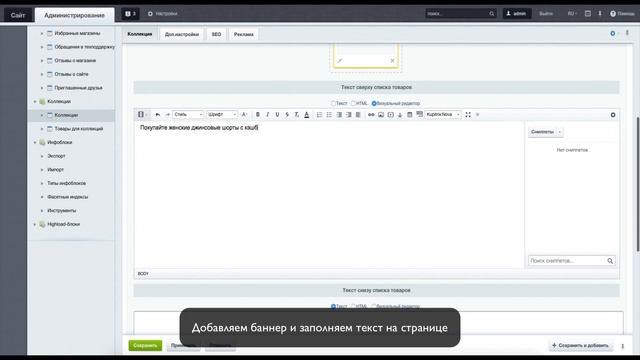Toggle underline formatting
The width and height of the screenshot is (640, 360).
click(x=277, y=115)
